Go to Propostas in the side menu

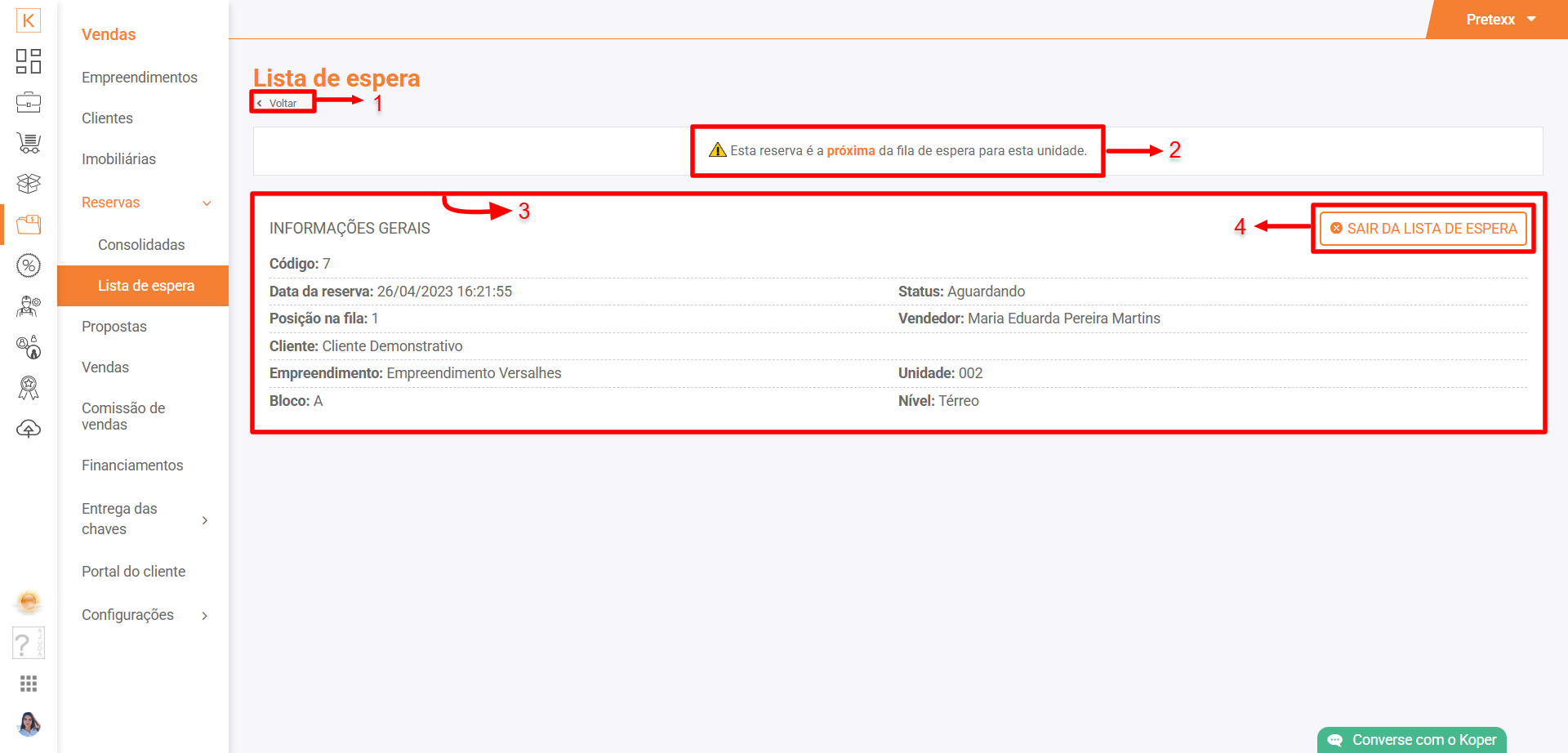[114, 327]
